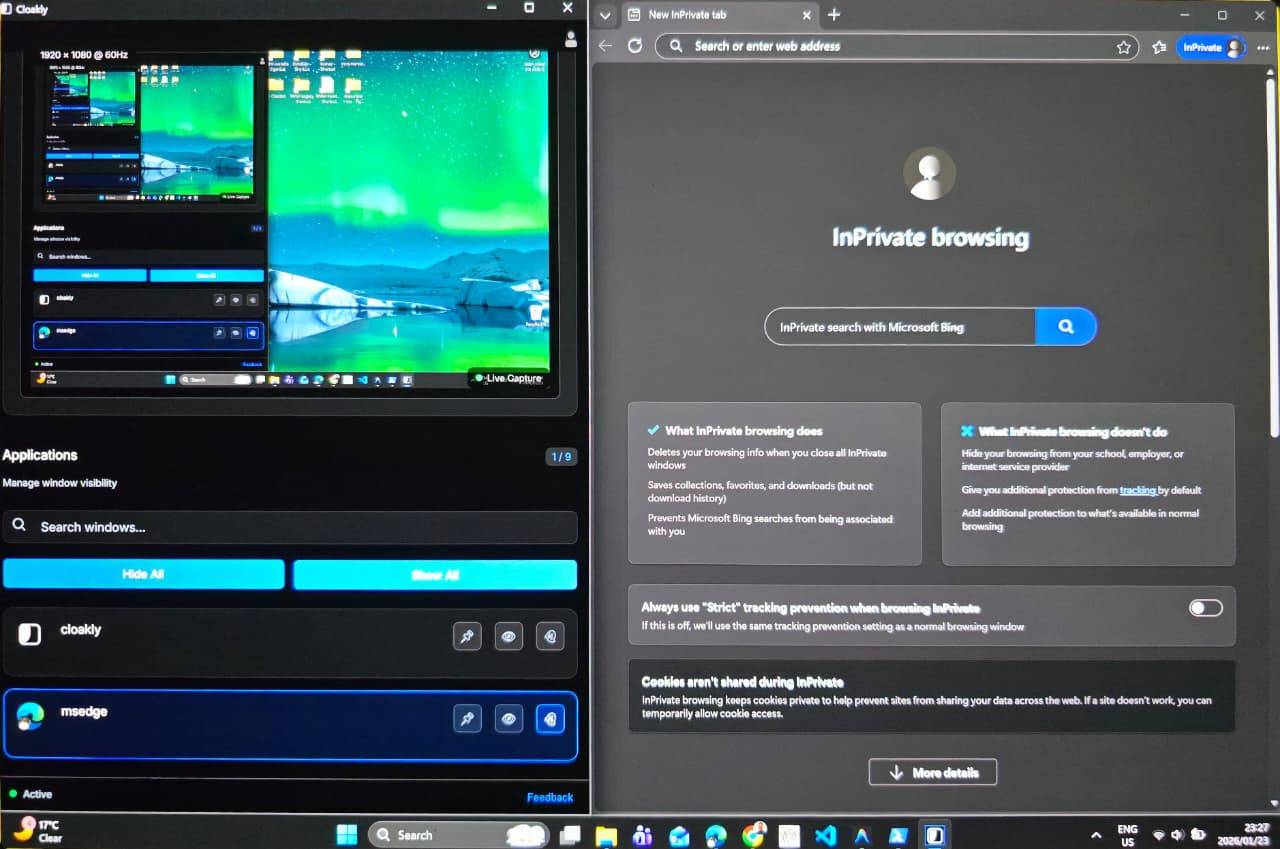Screen dimensions: 1280x849
Task: Enable Strict tracking prevention toggle
Action: coord(1205,608)
